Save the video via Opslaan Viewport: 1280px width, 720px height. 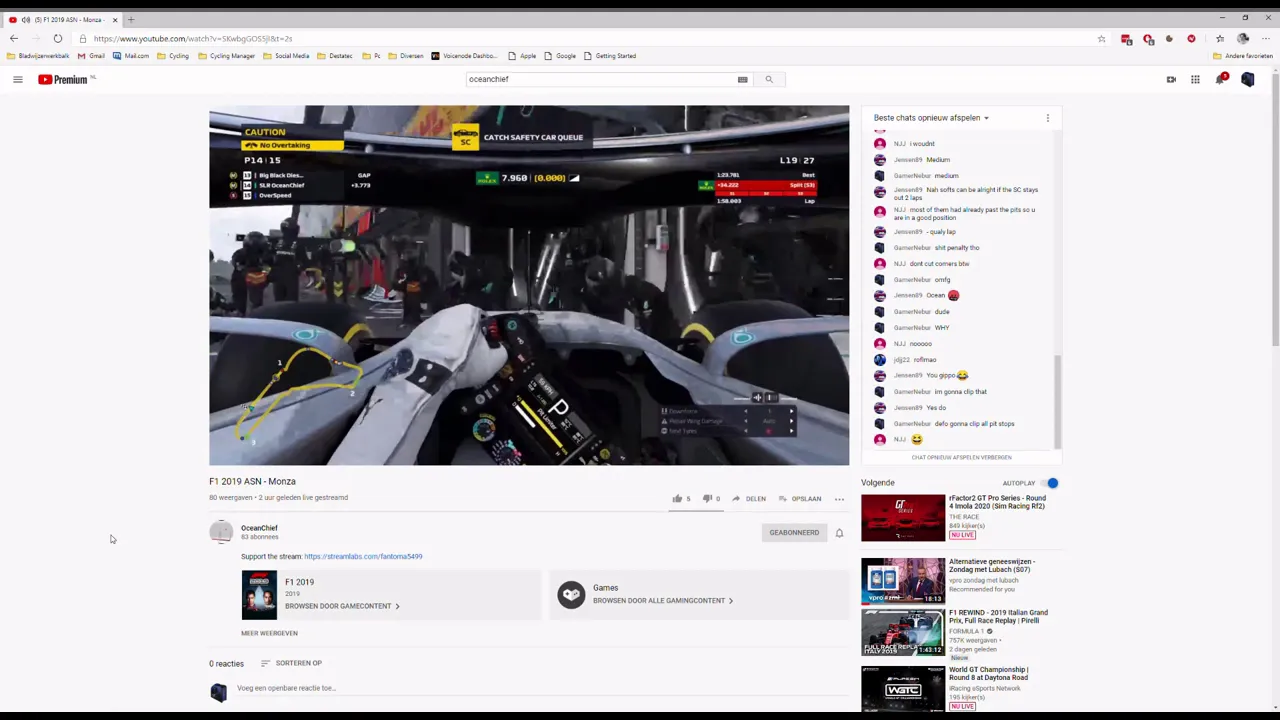point(799,498)
